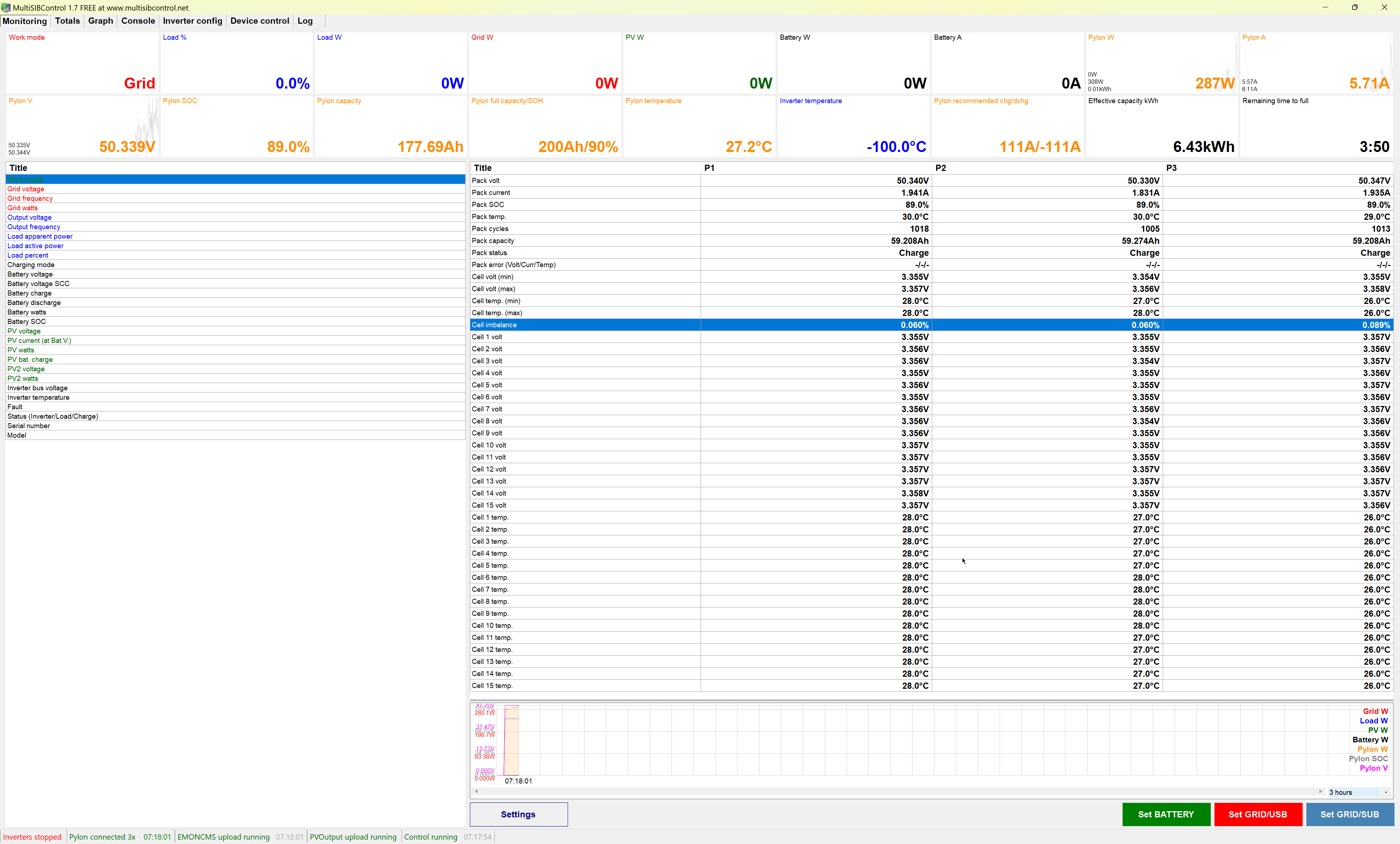Click the Battery W legend label
Image resolution: width=1400 pixels, height=844 pixels.
1370,740
